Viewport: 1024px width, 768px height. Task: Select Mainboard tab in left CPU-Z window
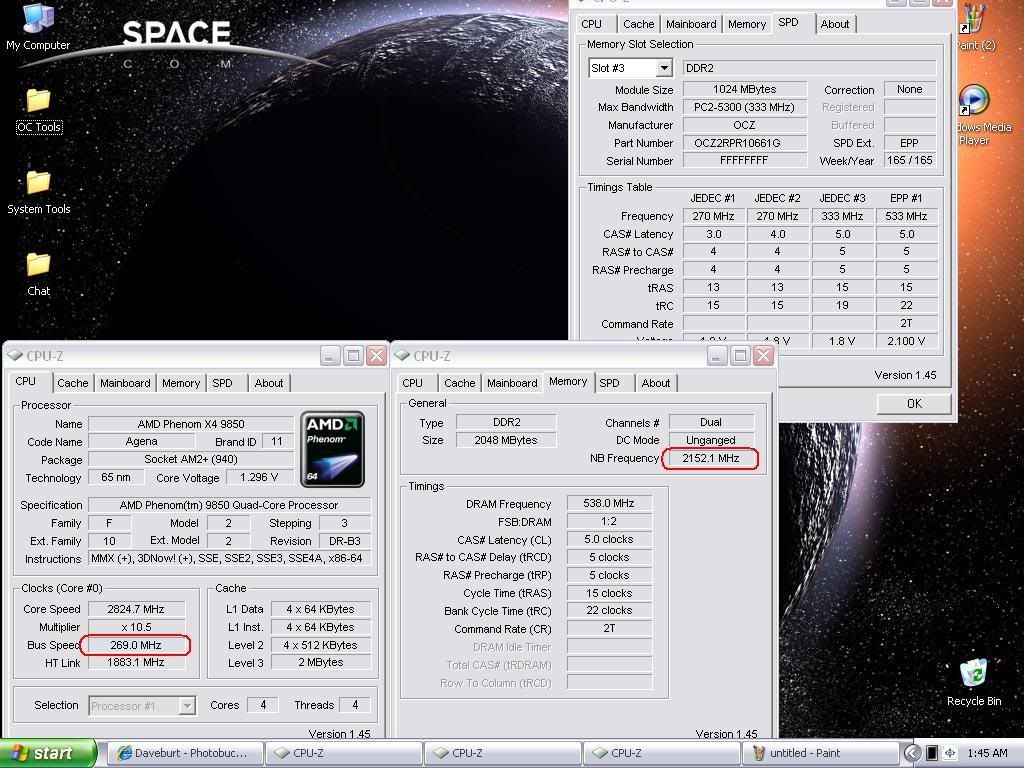(125, 383)
